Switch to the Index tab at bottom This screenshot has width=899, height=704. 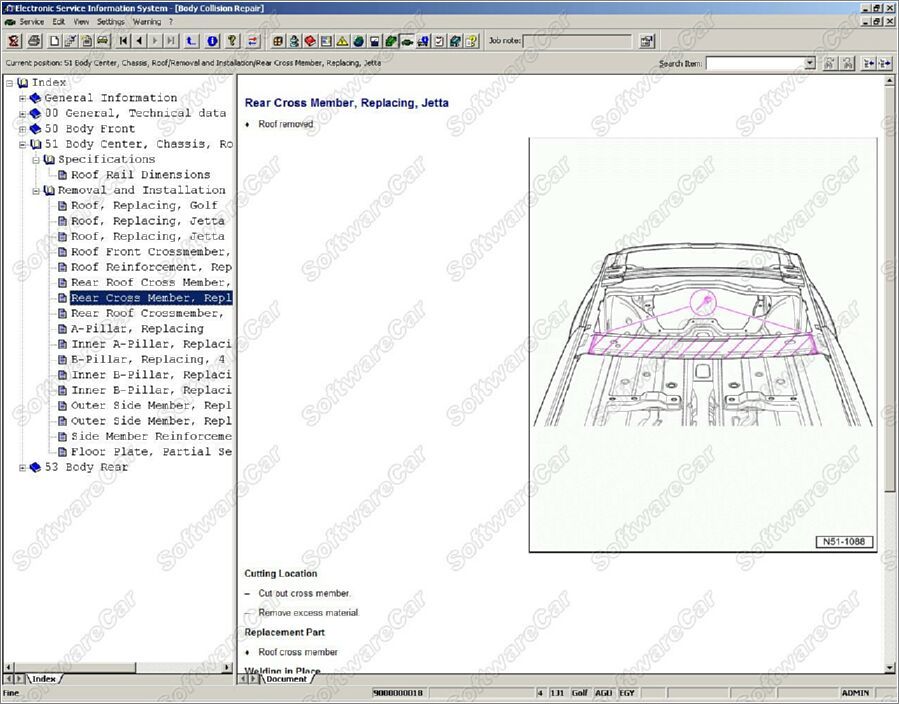[42, 679]
